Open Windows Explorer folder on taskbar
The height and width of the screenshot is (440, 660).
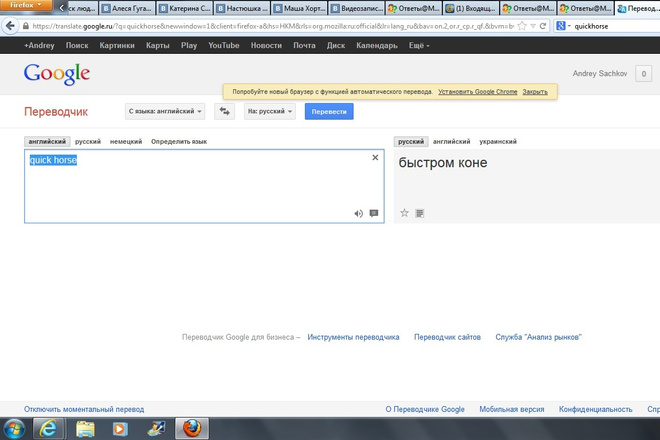tap(85, 429)
